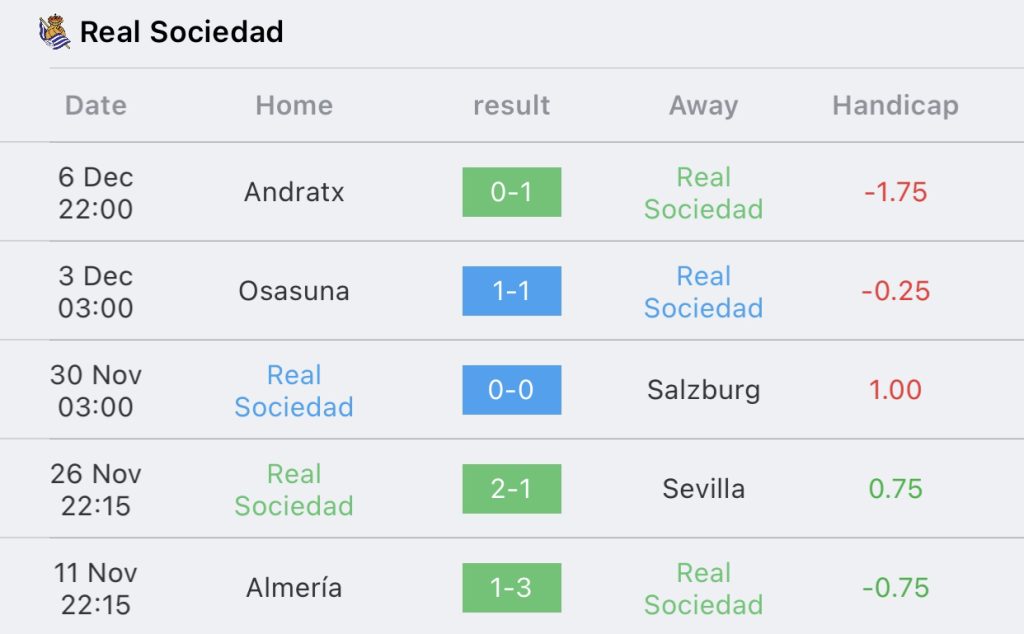Click the -1.75 handicap value

click(x=895, y=192)
